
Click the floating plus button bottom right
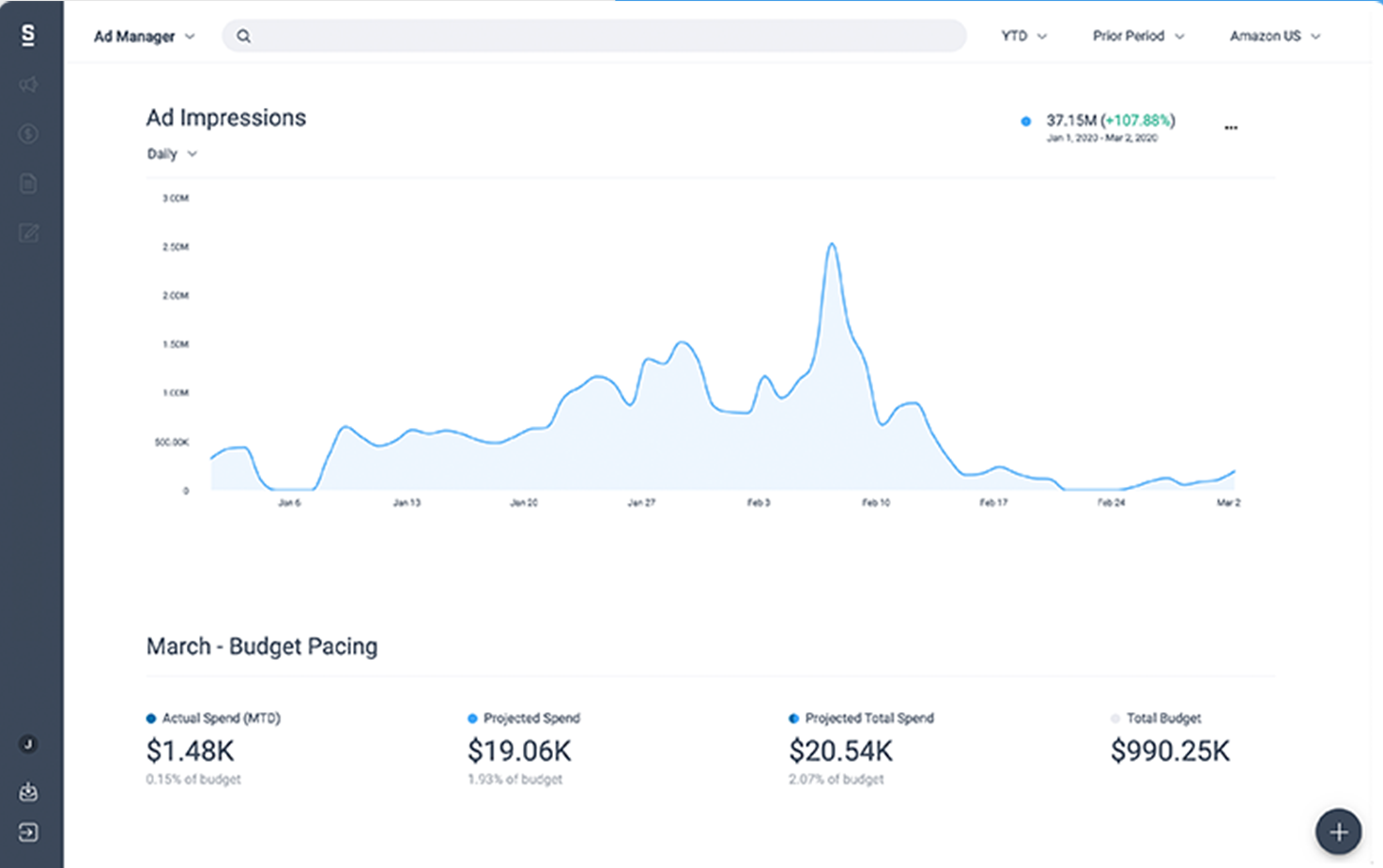[1337, 831]
